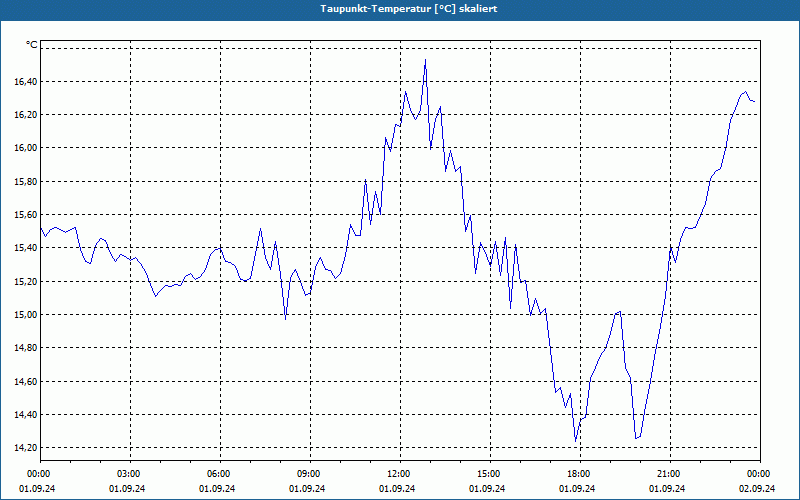Click the 14,40 y-axis label

pos(25,415)
